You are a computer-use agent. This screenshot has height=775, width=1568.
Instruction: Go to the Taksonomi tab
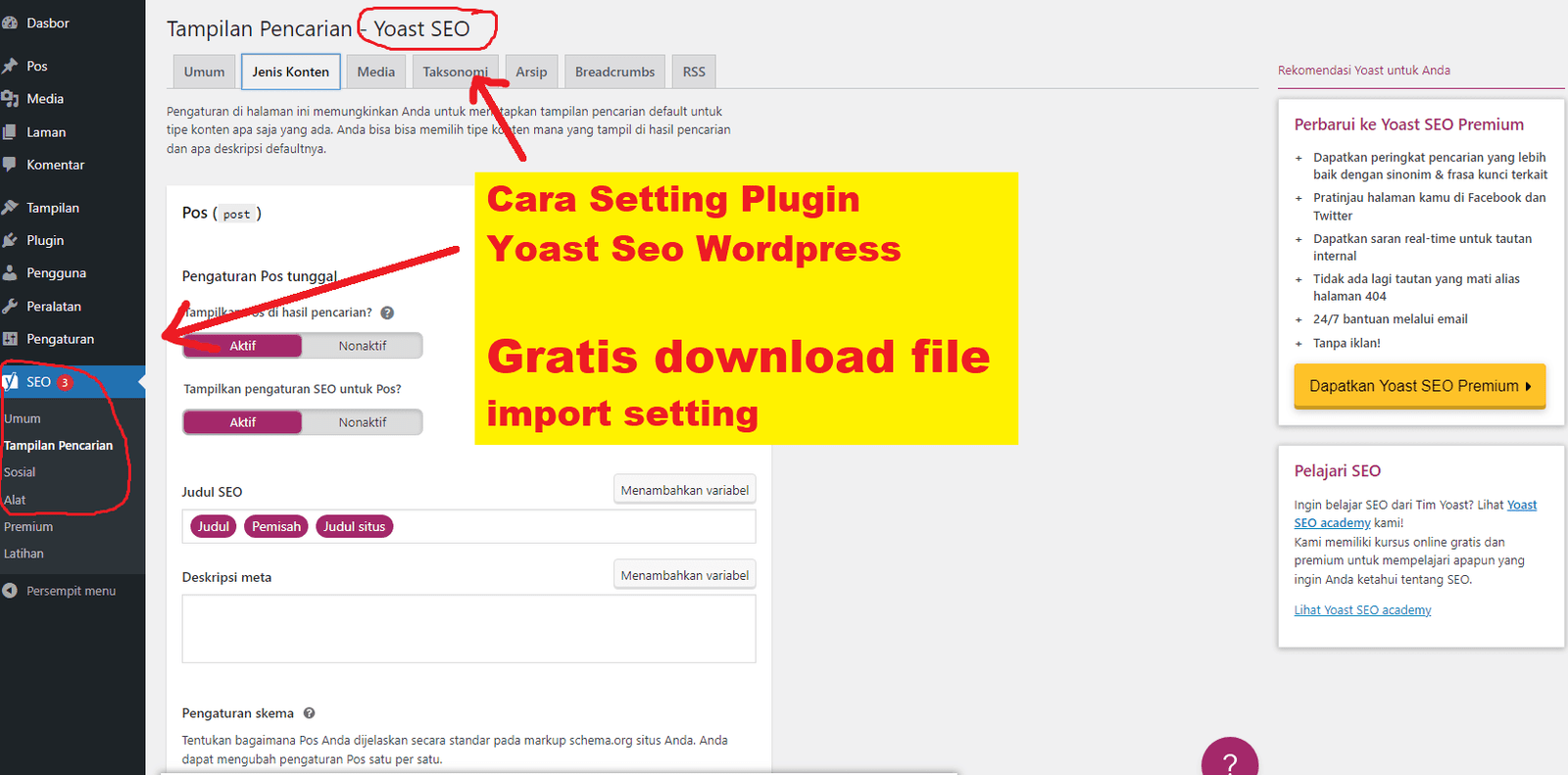pyautogui.click(x=455, y=72)
